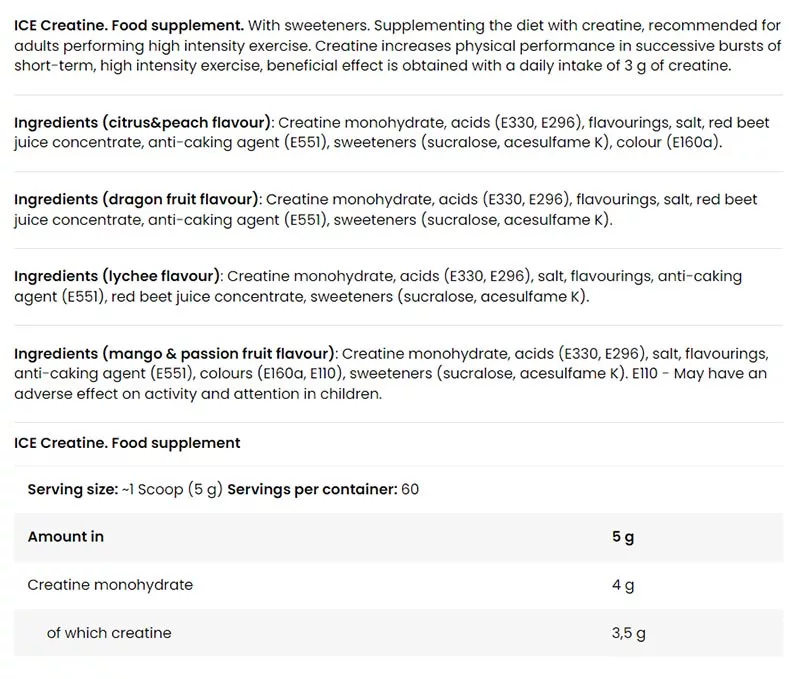Click the "Ingredients (dragon fruit flavour)" label

click(x=137, y=200)
